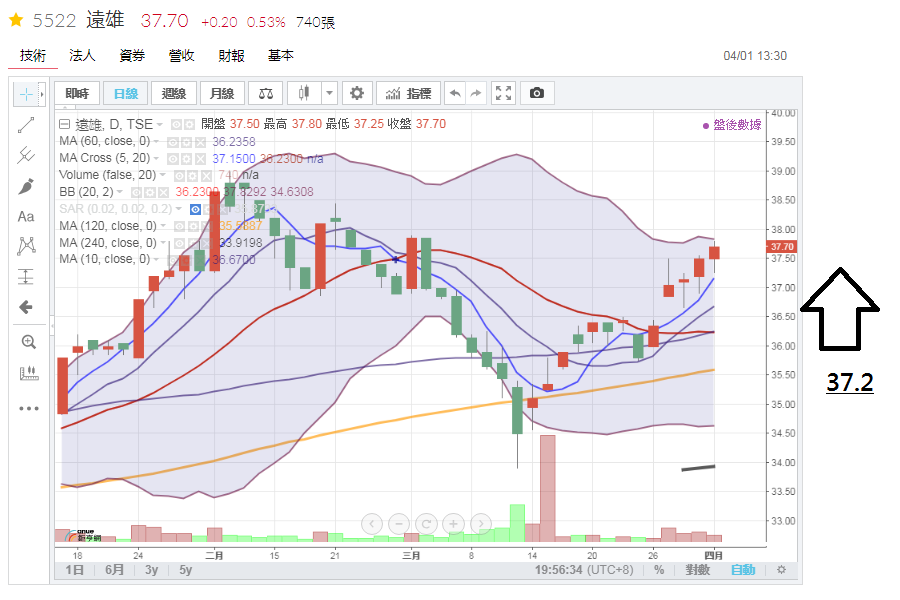
Task: Open dropdown for MA (60, close, 0)
Action: (156, 142)
